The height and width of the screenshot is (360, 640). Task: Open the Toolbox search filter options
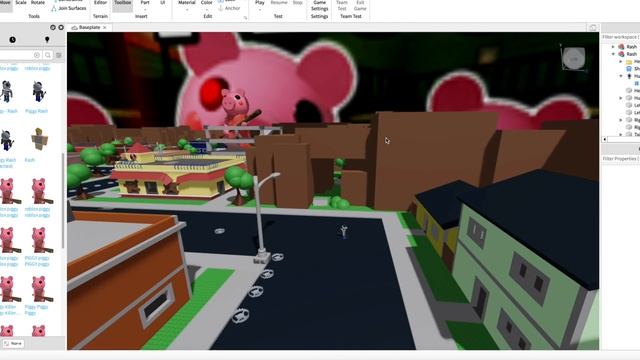(59, 55)
